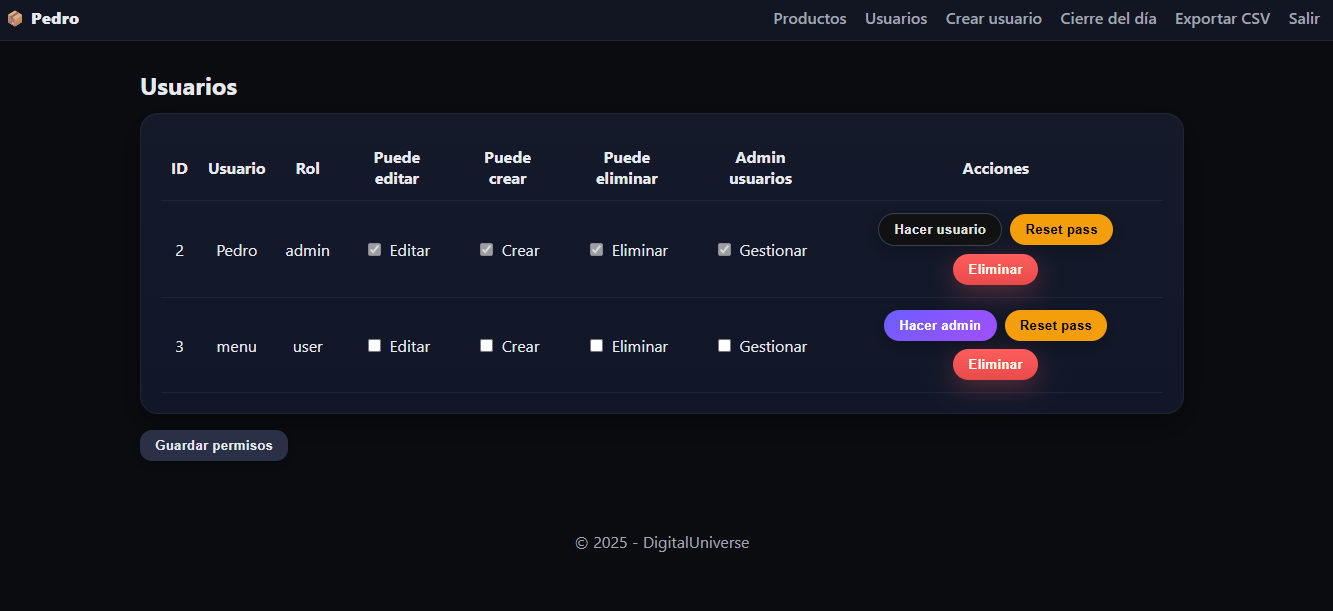
Task: Disable Gestionar permission for Pedro
Action: (724, 249)
